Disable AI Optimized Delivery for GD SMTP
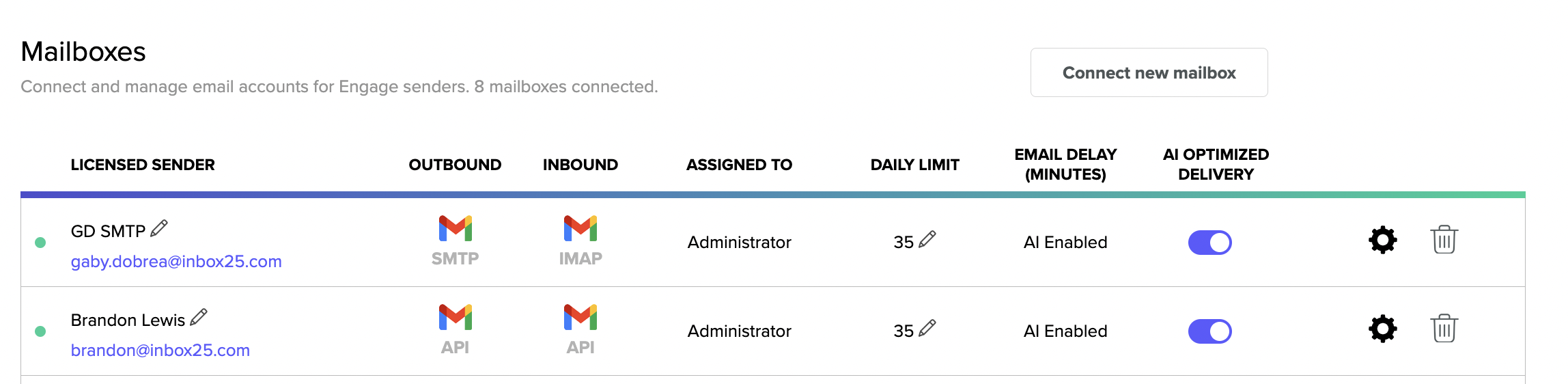 click(1210, 243)
